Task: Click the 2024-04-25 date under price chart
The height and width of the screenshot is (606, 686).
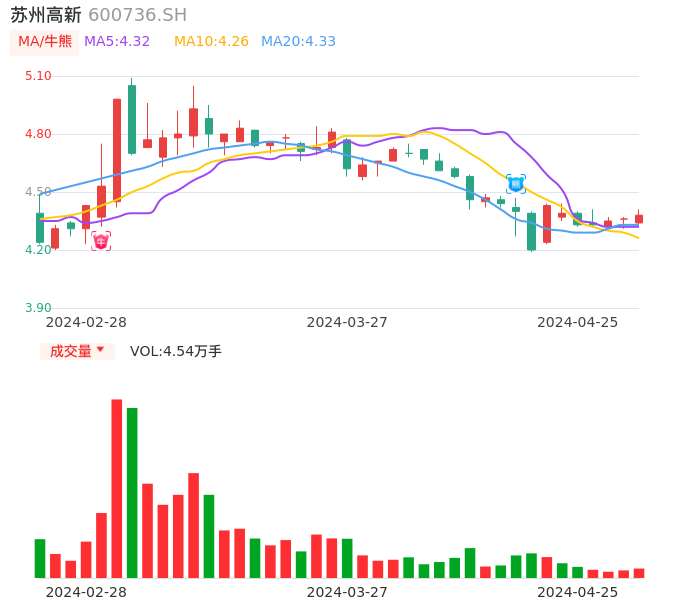Action: (577, 322)
